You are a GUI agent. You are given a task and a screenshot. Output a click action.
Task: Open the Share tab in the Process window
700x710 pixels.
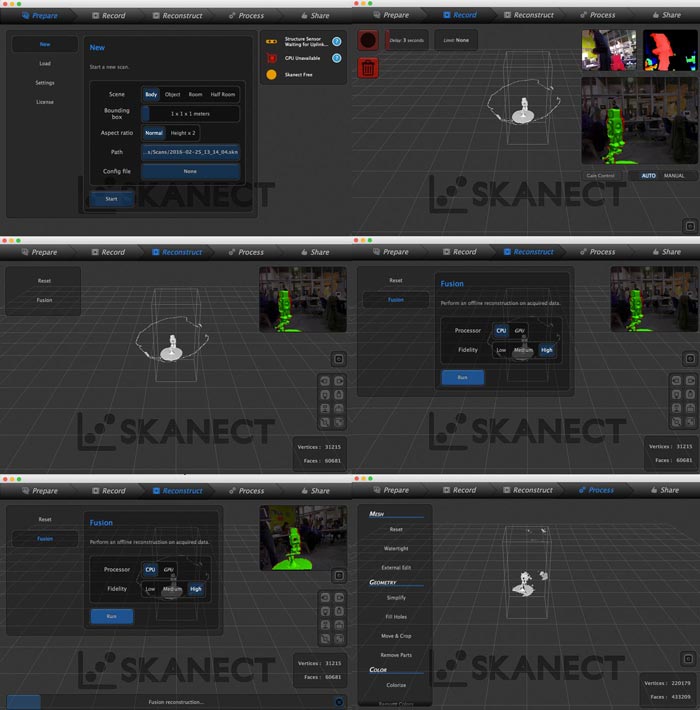[x=665, y=490]
